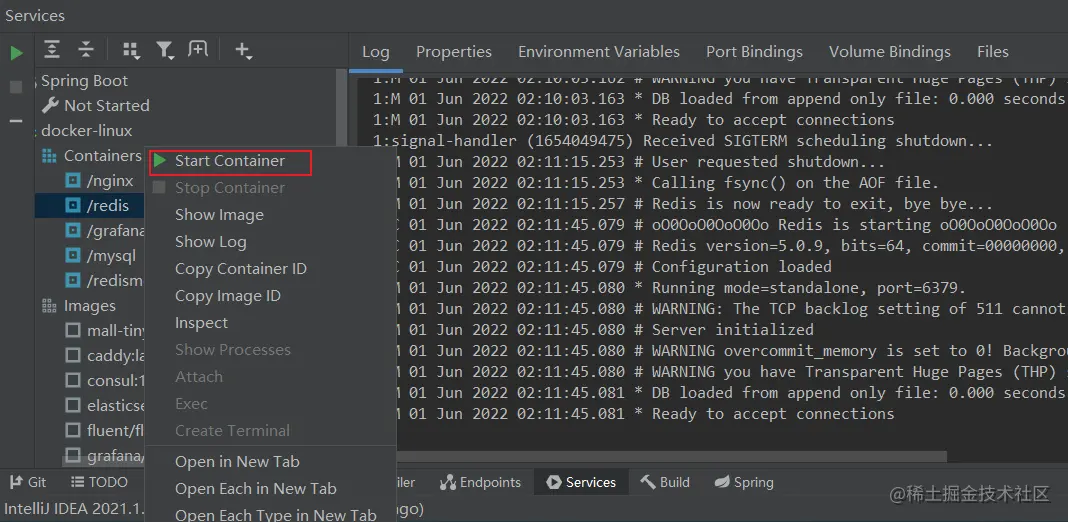Select the /mysql container

(111, 256)
